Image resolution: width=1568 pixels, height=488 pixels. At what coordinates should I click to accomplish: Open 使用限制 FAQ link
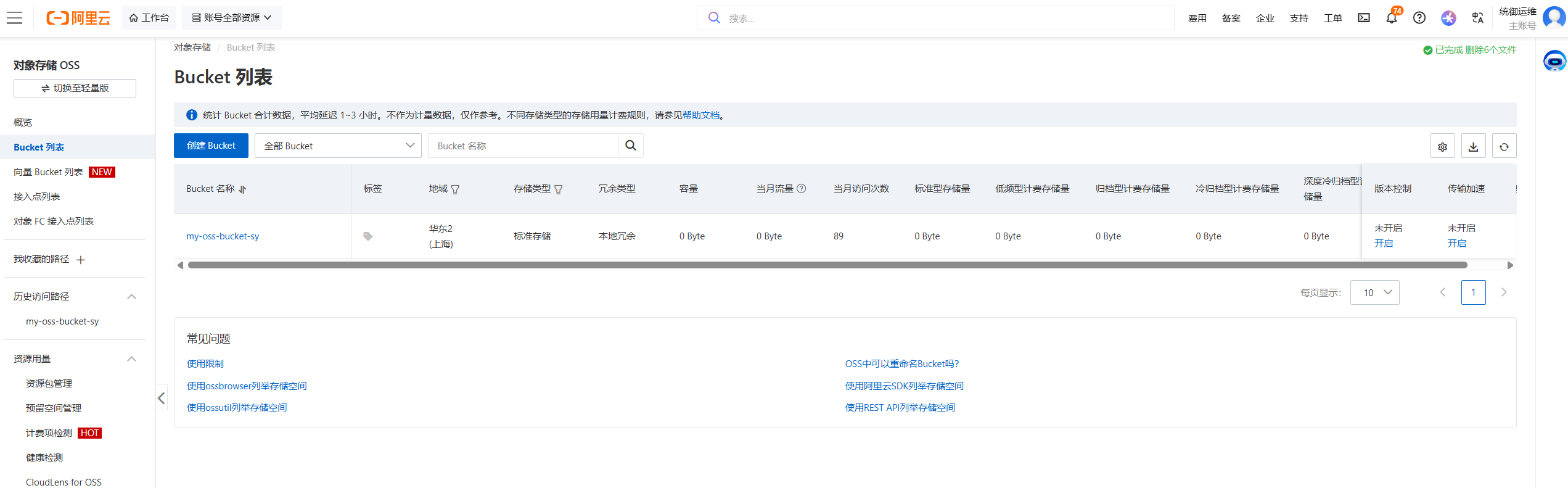(x=205, y=364)
